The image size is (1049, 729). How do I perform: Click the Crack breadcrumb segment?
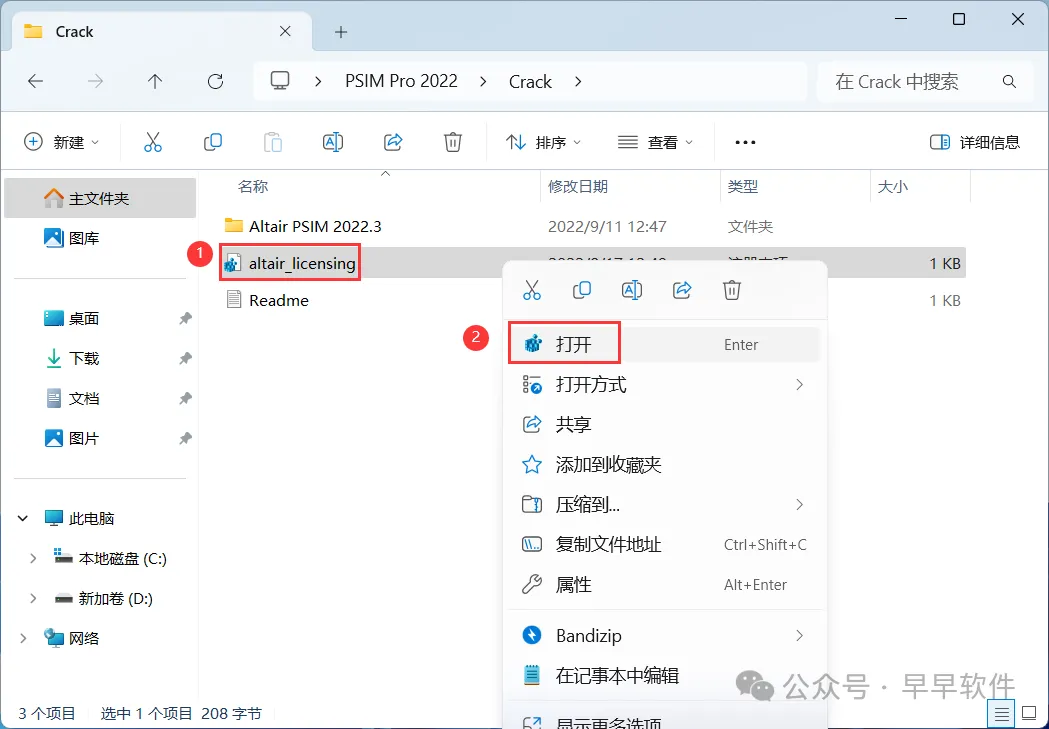530,82
